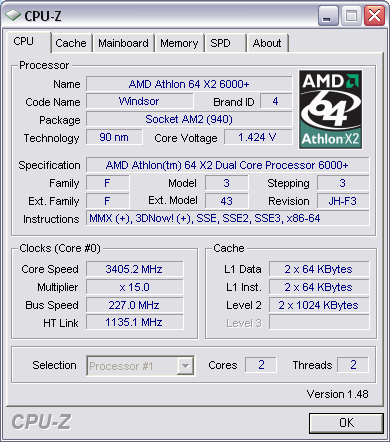
Task: Open the Mainboard tab
Action: 123,43
